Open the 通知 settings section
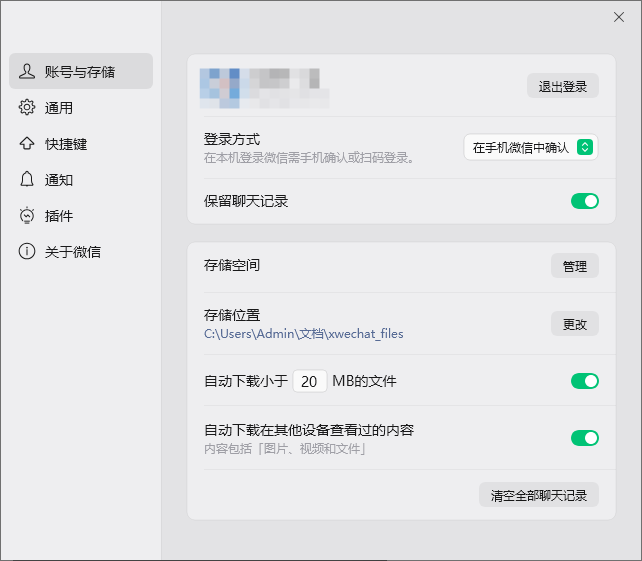 [81, 179]
